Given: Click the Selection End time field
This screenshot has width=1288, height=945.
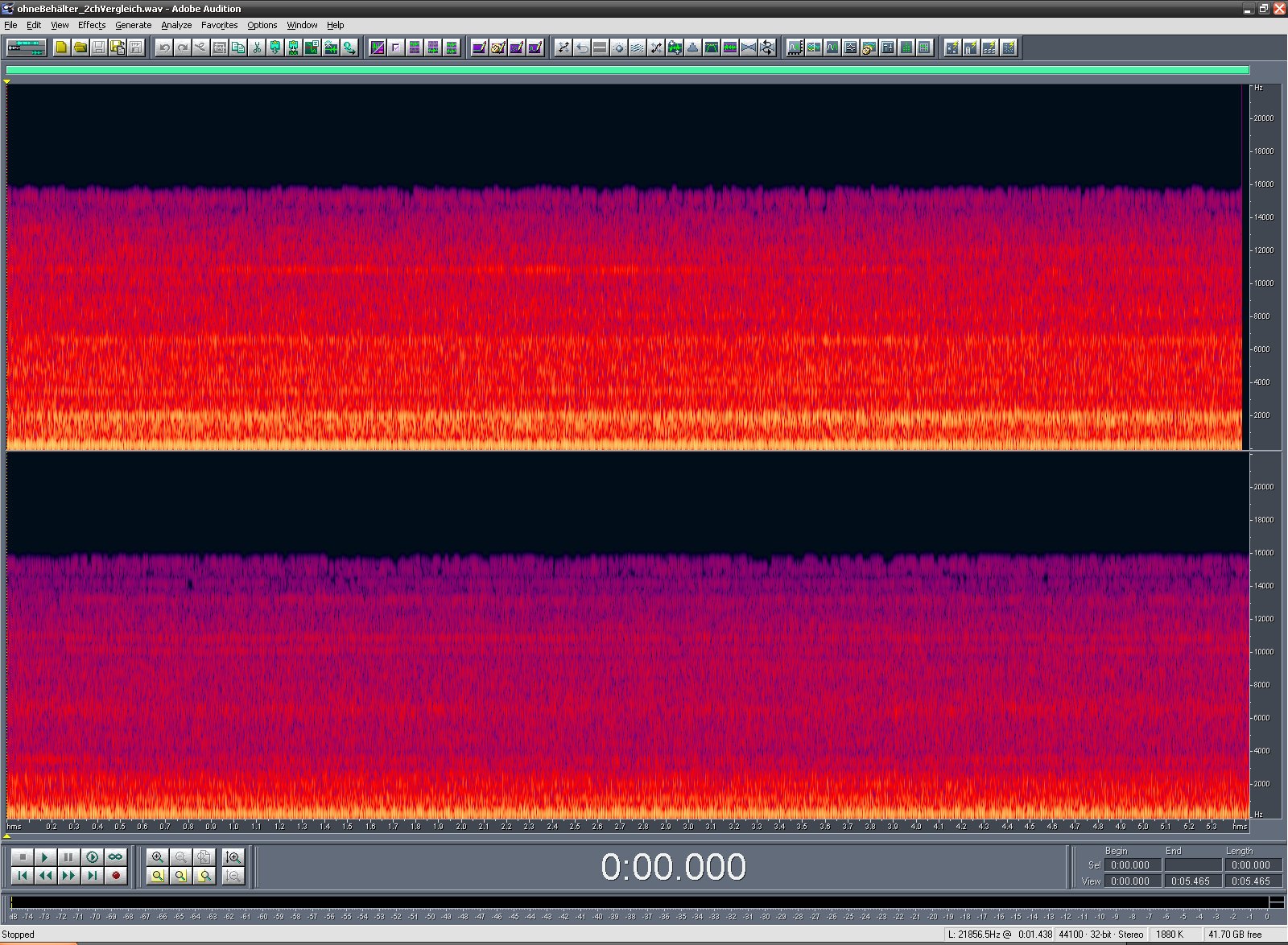Looking at the screenshot, I should click(x=1192, y=865).
